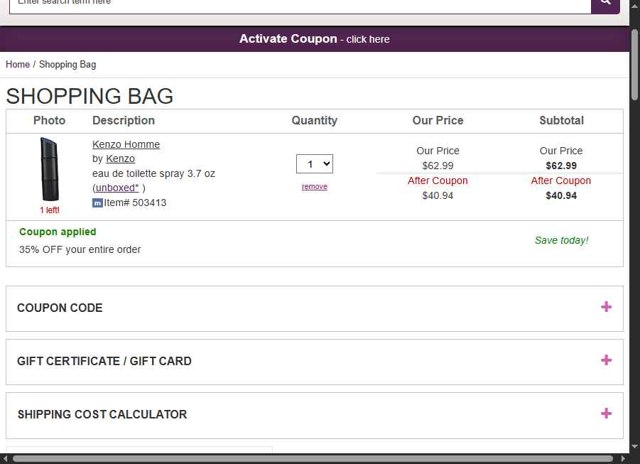Image resolution: width=640 pixels, height=464 pixels.
Task: Click the search term input field
Action: click(300, 6)
